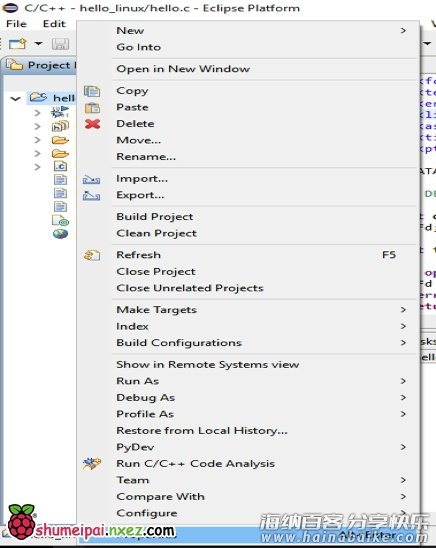Open the Configure submenu
Viewport: 436px width, 548px height.
click(x=248, y=513)
